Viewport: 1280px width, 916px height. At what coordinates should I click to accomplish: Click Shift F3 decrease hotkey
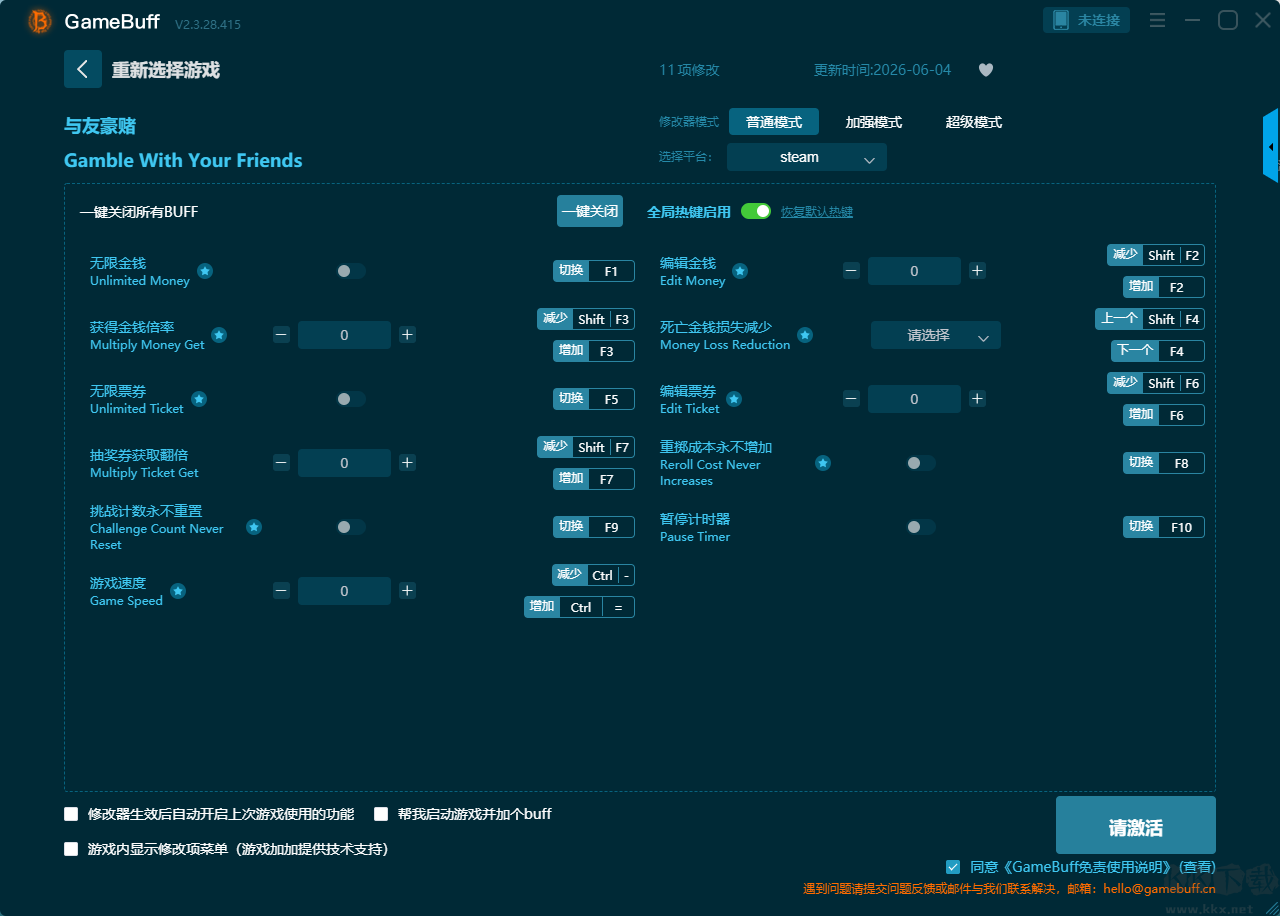(x=586, y=319)
